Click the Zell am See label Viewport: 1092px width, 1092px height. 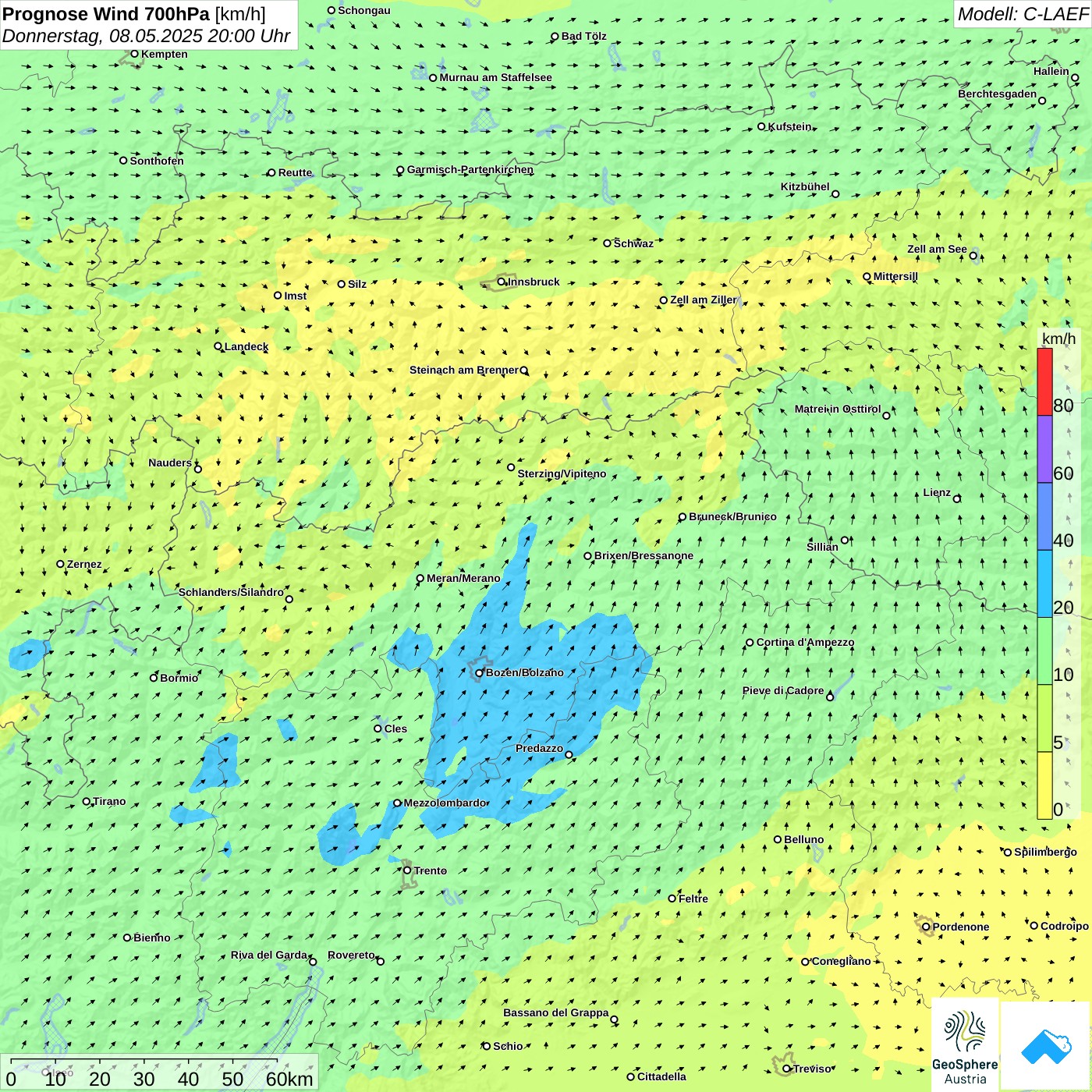tap(937, 249)
